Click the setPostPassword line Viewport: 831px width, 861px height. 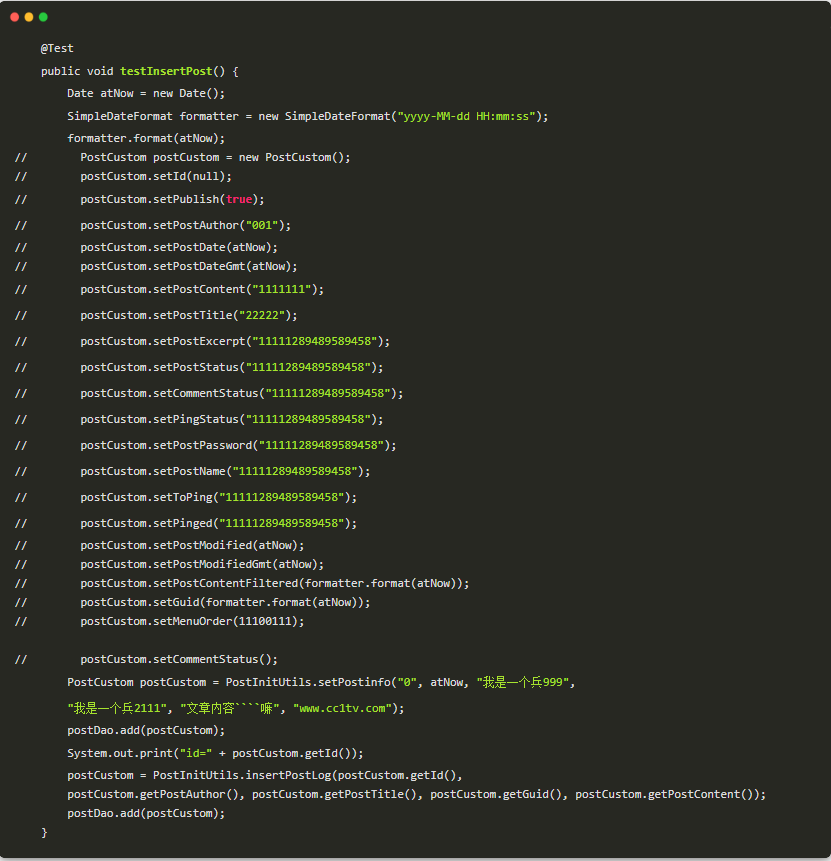[238, 445]
